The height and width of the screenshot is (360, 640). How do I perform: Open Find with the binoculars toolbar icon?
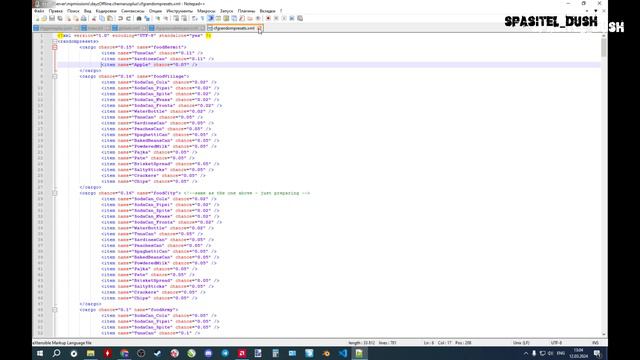tap(138, 18)
